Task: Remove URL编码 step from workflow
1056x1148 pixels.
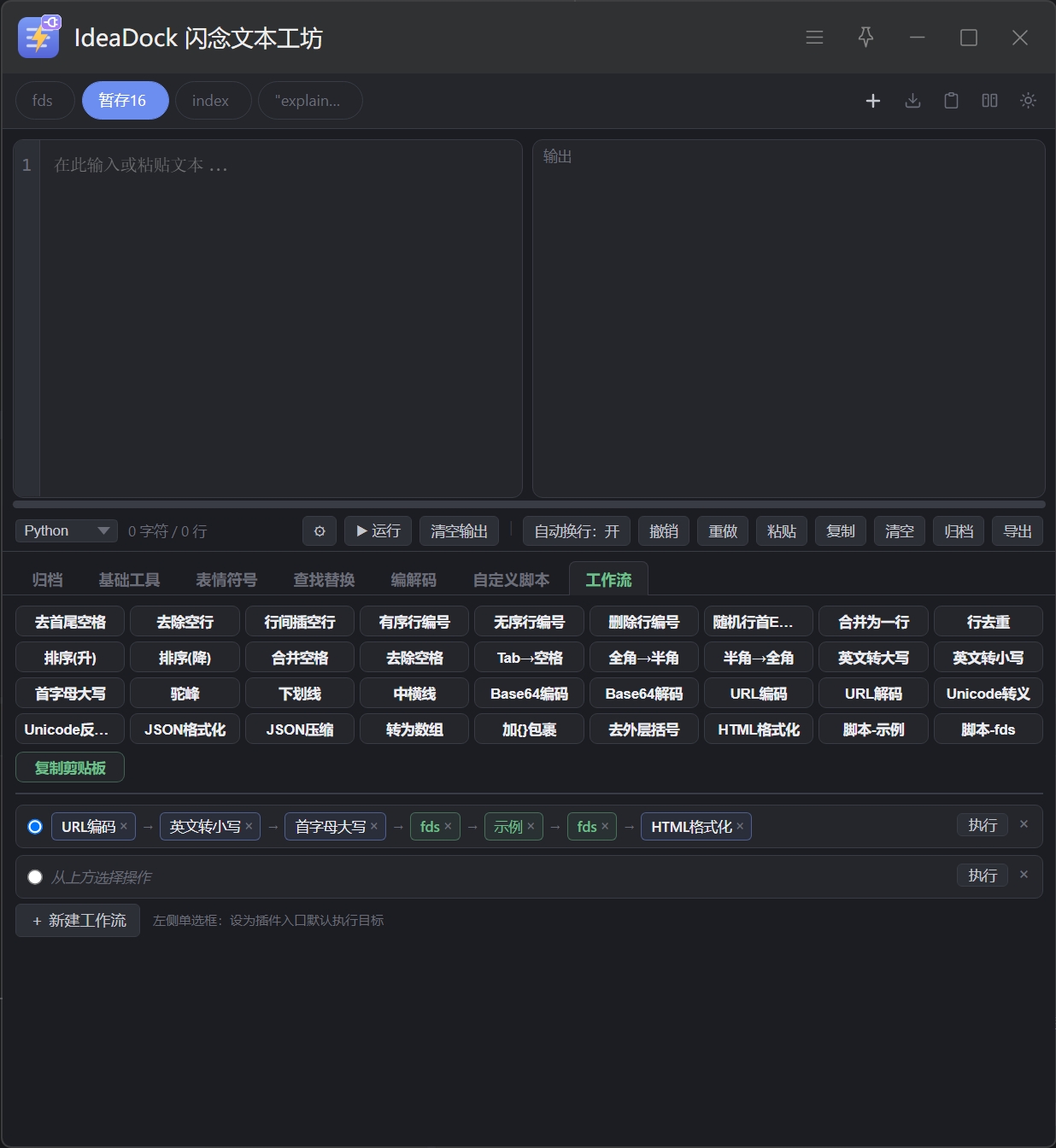Action: [x=124, y=826]
